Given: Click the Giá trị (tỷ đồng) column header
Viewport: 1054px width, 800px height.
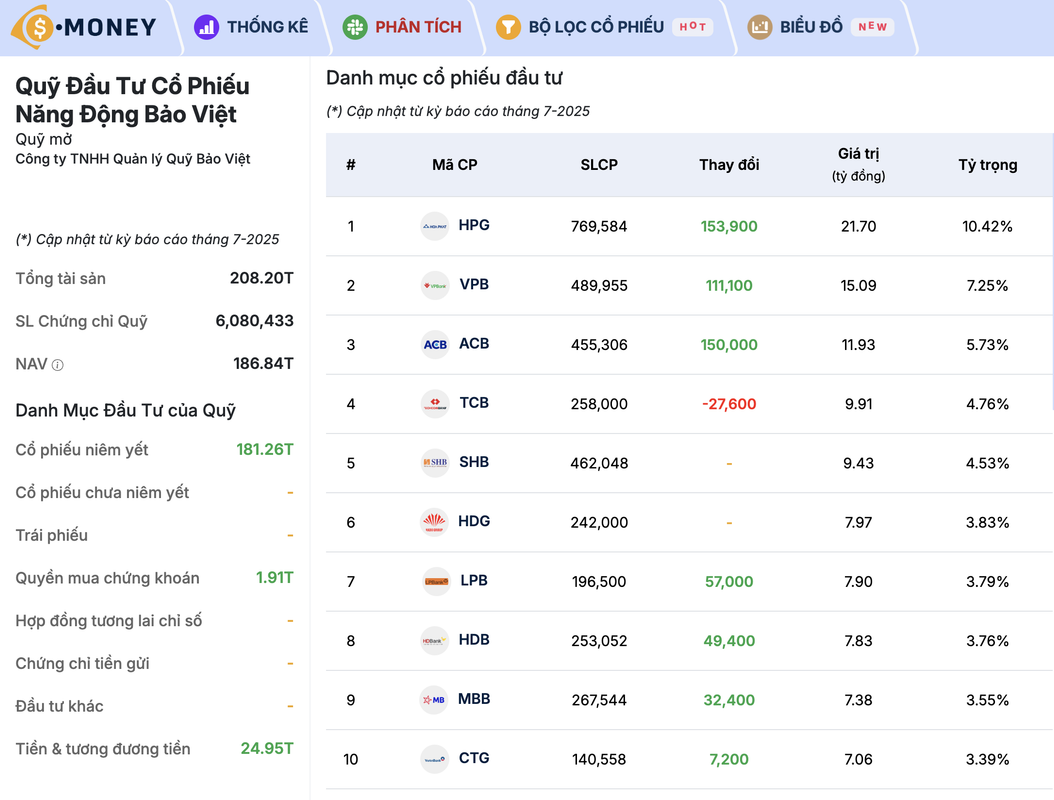Looking at the screenshot, I should (858, 165).
